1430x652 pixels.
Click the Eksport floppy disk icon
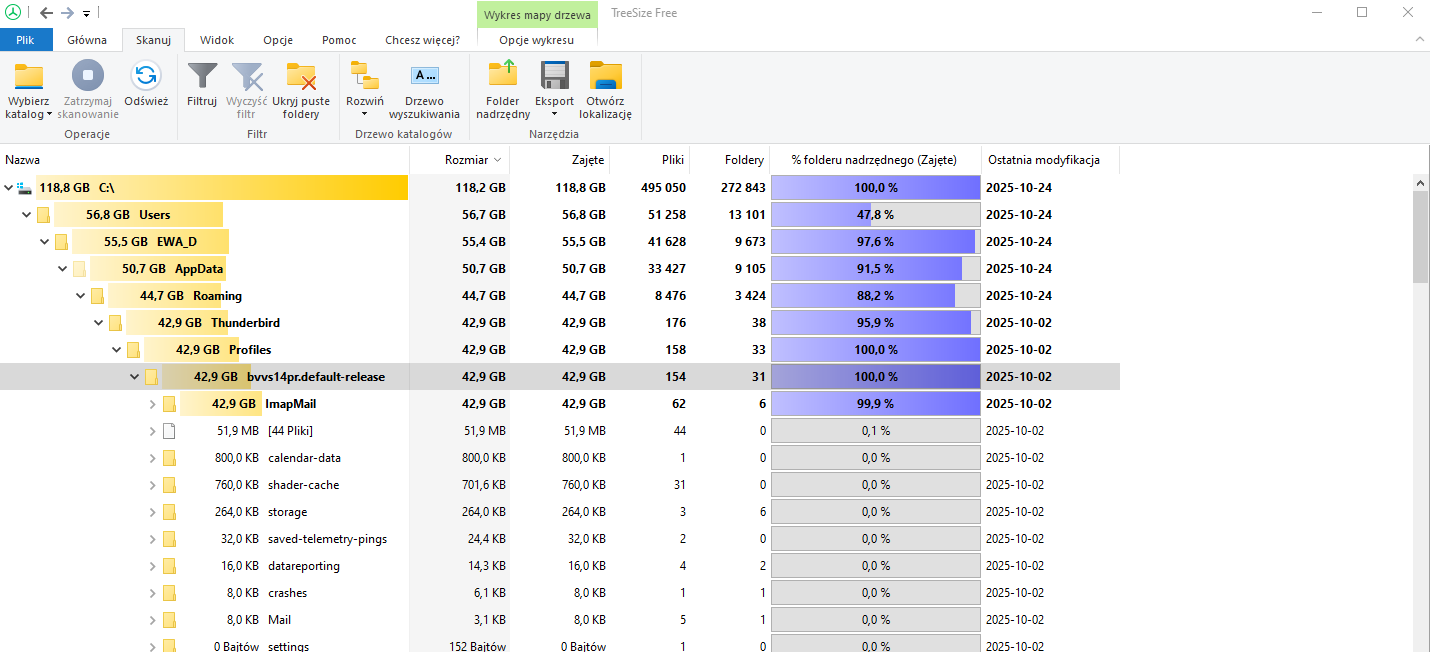tap(554, 76)
